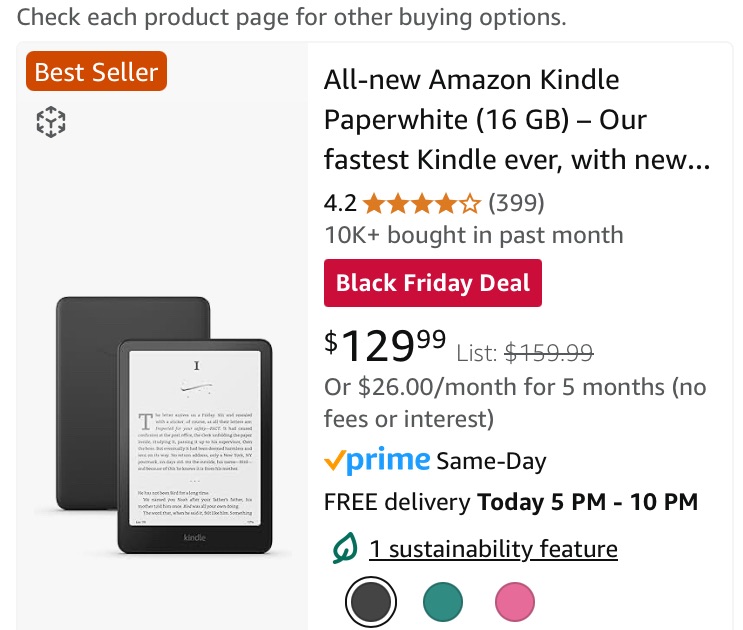Click the 3D view cube icon

pyautogui.click(x=50, y=123)
